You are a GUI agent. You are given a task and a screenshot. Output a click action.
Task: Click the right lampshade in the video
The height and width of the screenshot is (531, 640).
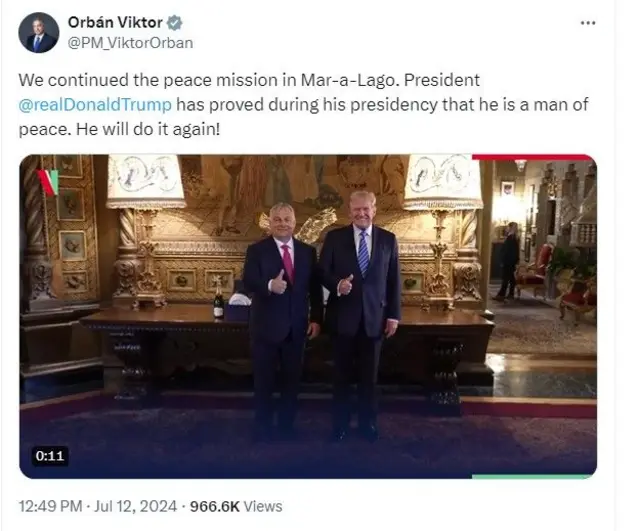(x=443, y=181)
